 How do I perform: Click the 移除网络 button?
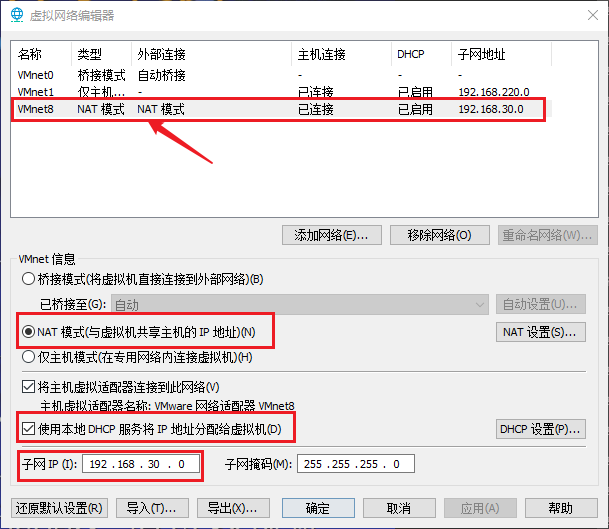439,235
